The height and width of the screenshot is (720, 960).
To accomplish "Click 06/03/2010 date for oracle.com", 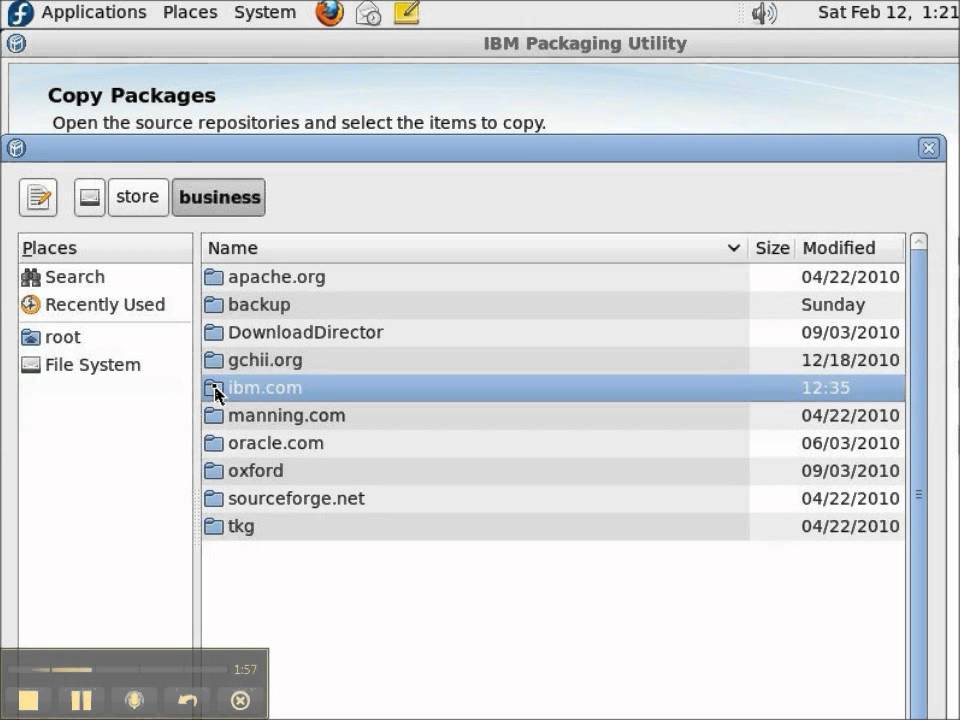I will (850, 443).
